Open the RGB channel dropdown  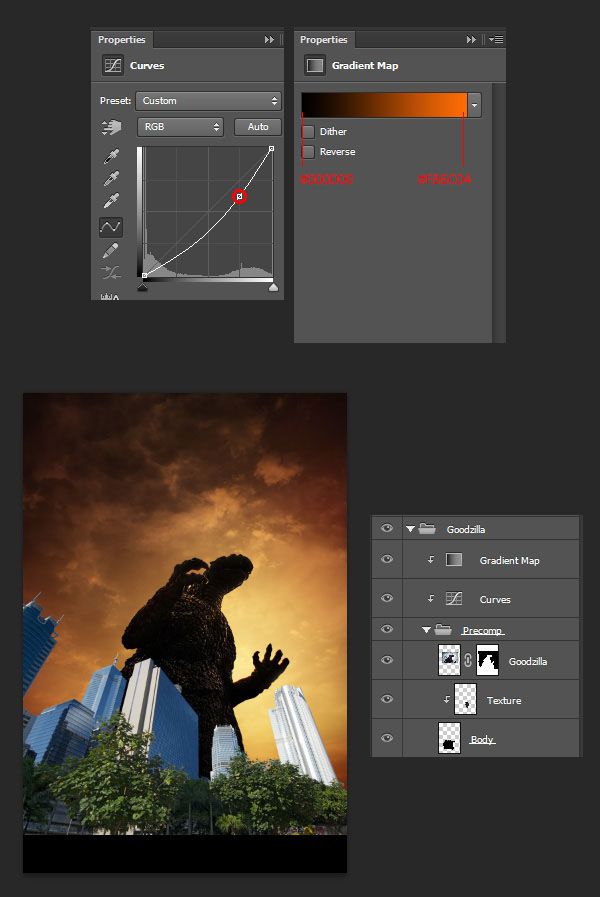180,127
